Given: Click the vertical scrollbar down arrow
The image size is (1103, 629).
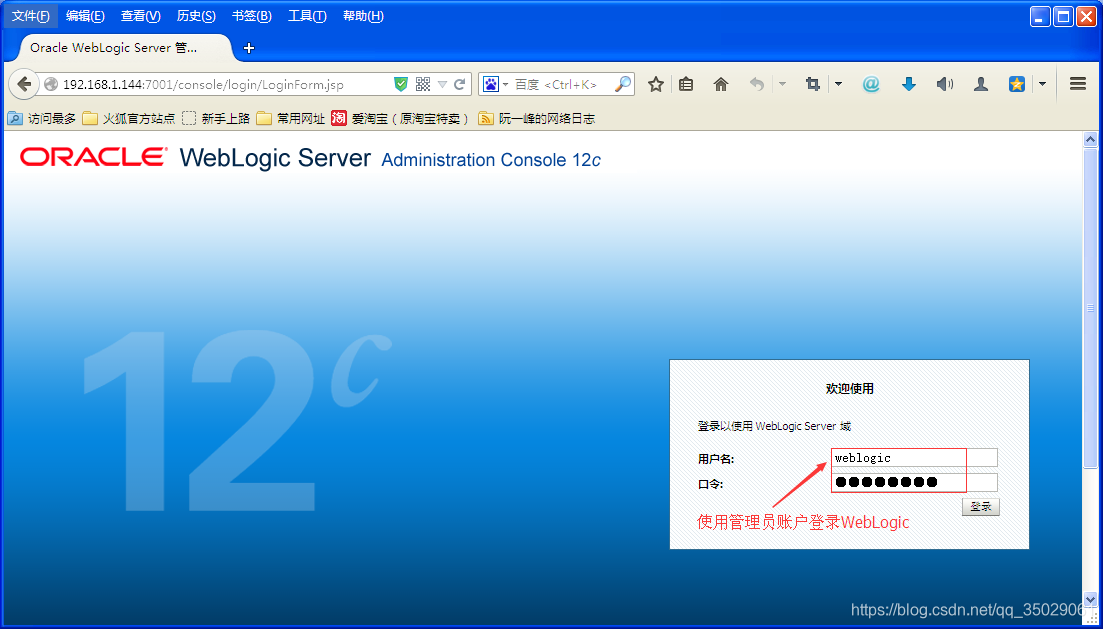Looking at the screenshot, I should 1090,599.
